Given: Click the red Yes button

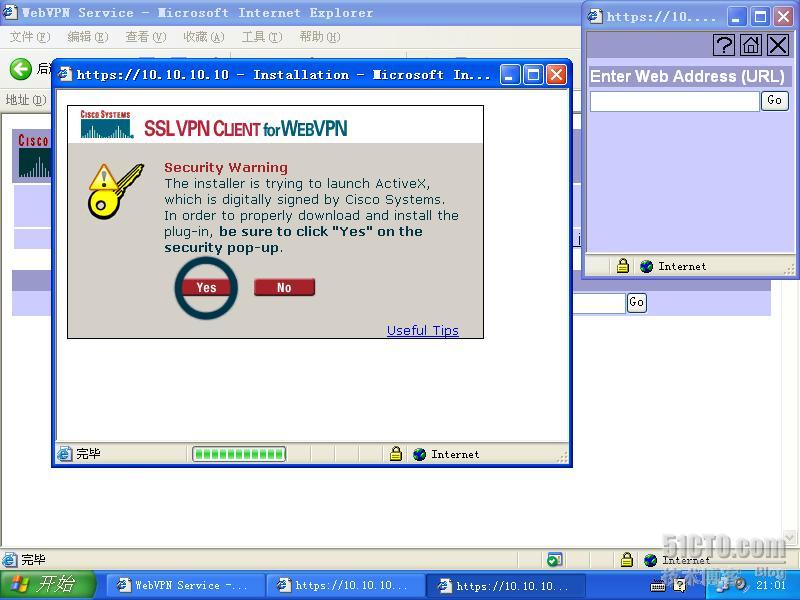Looking at the screenshot, I should [206, 287].
